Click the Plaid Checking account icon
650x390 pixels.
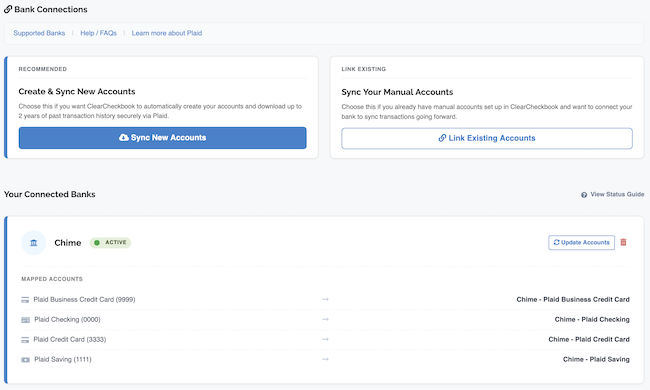26,320
